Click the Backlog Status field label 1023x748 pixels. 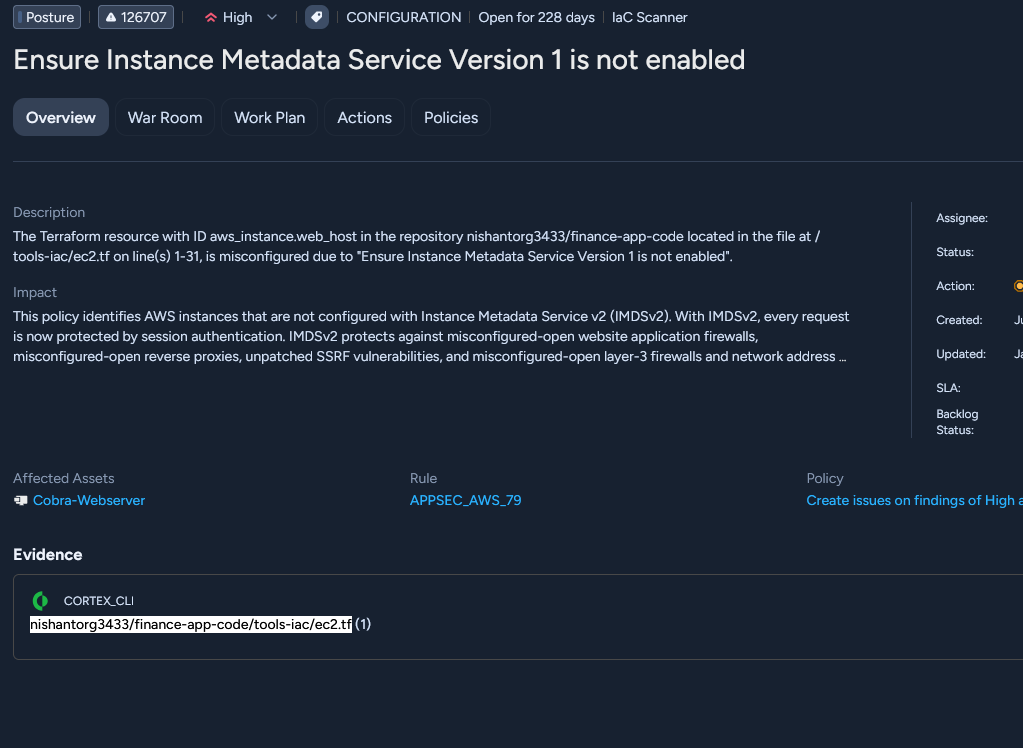coord(957,422)
